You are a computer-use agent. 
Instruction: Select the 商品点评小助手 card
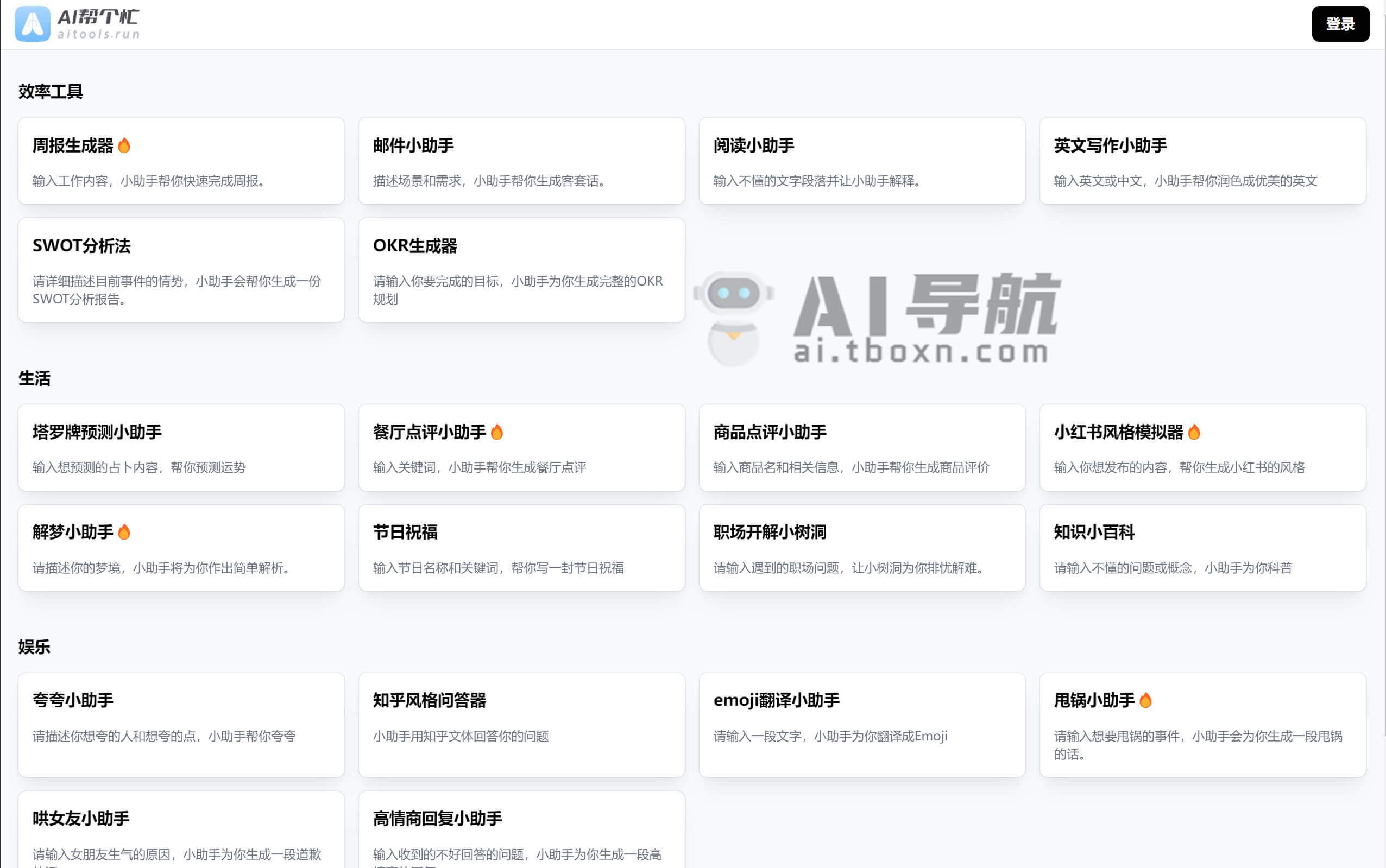pos(861,448)
